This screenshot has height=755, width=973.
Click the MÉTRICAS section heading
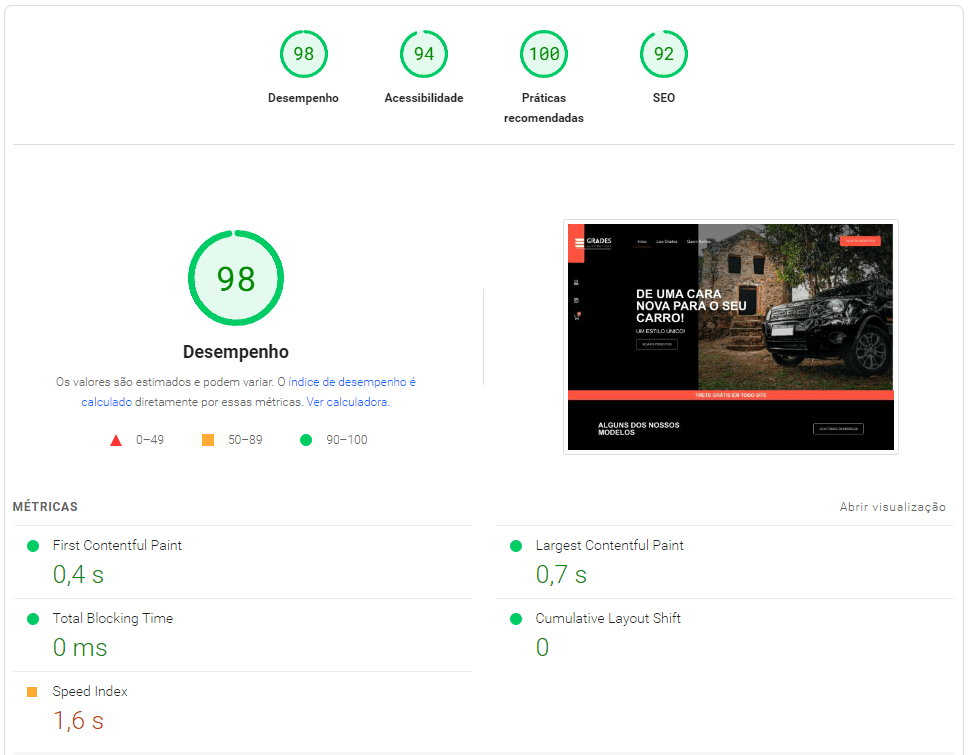tap(45, 507)
